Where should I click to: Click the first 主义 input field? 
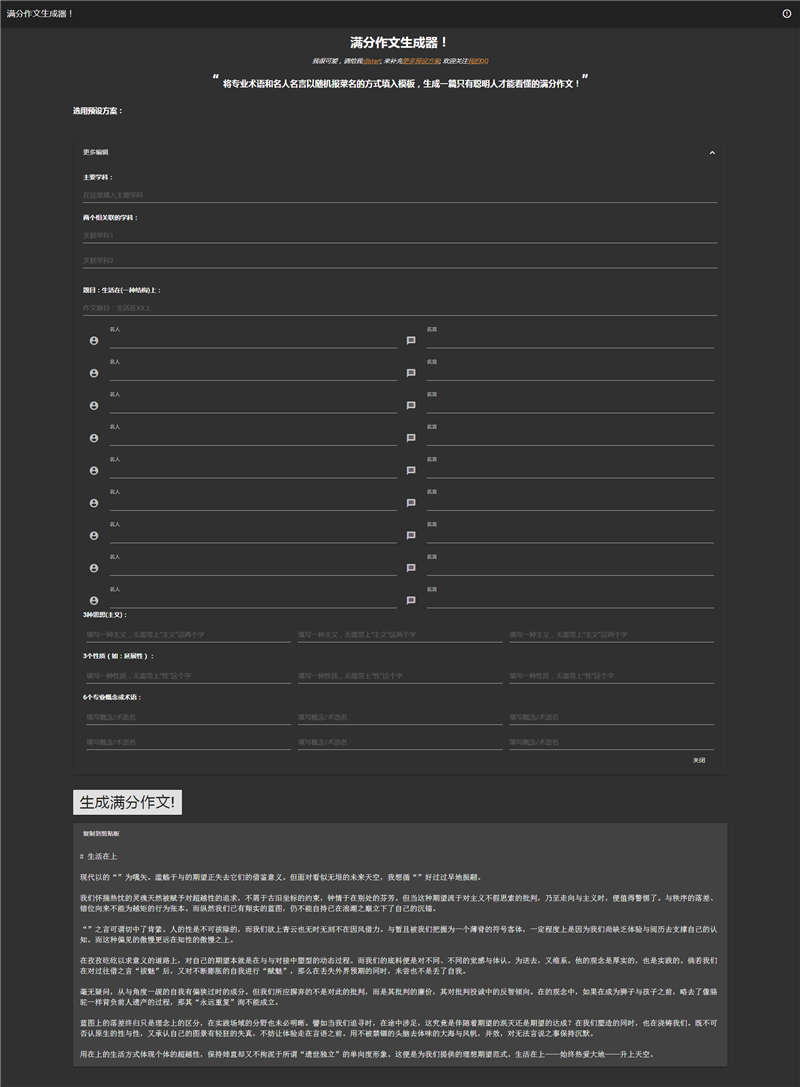point(186,635)
